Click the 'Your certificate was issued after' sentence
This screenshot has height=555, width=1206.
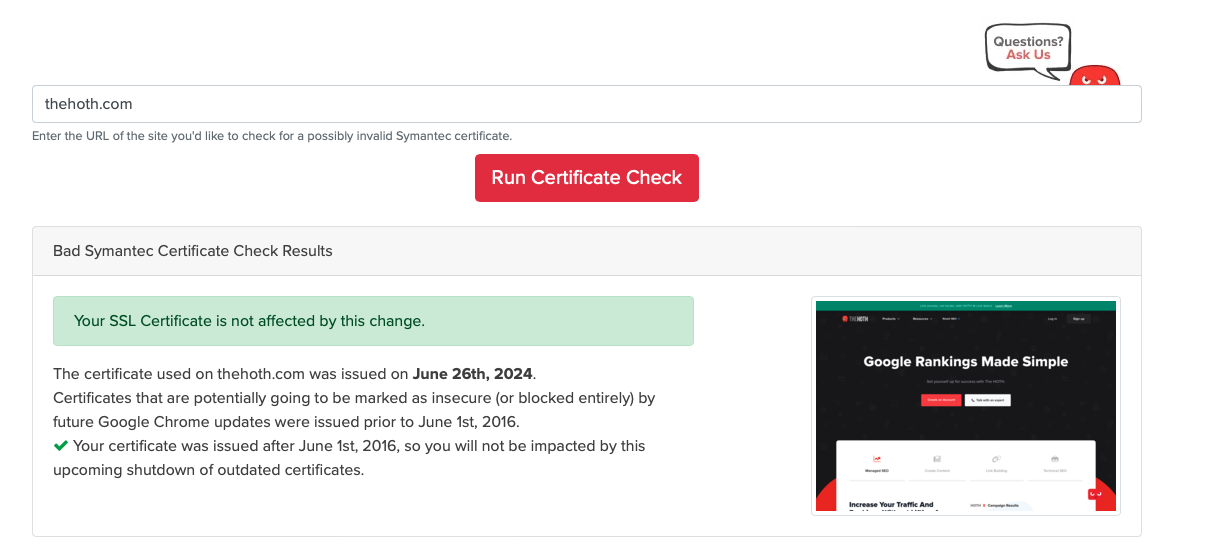click(x=349, y=457)
